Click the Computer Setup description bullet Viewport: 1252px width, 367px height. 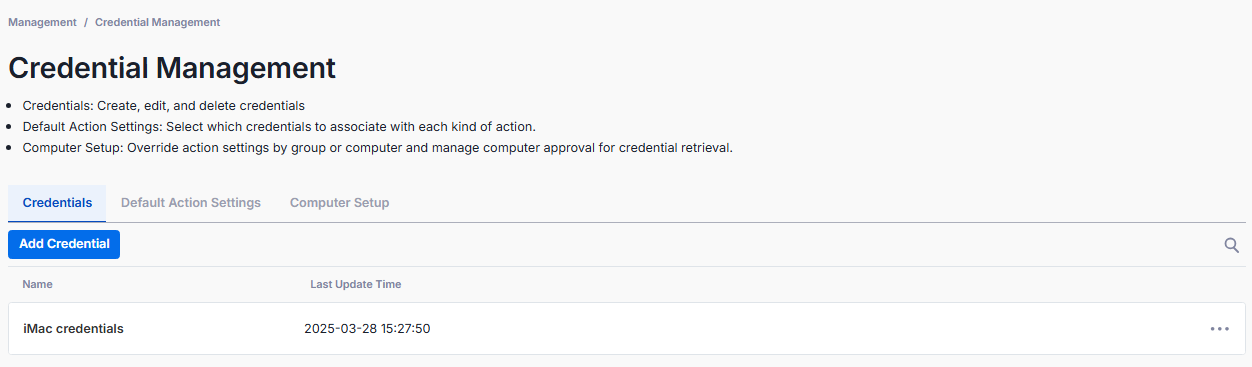pos(378,148)
